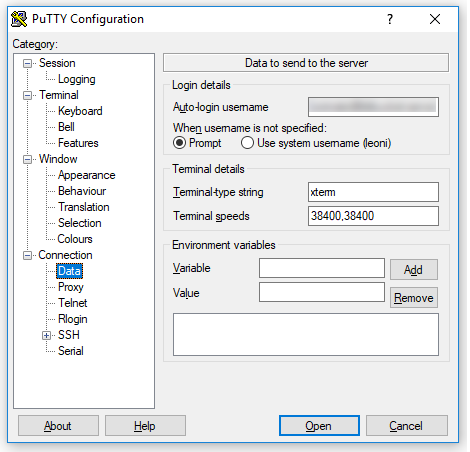The image size is (470, 452).
Task: Click the Remove button
Action: [414, 298]
